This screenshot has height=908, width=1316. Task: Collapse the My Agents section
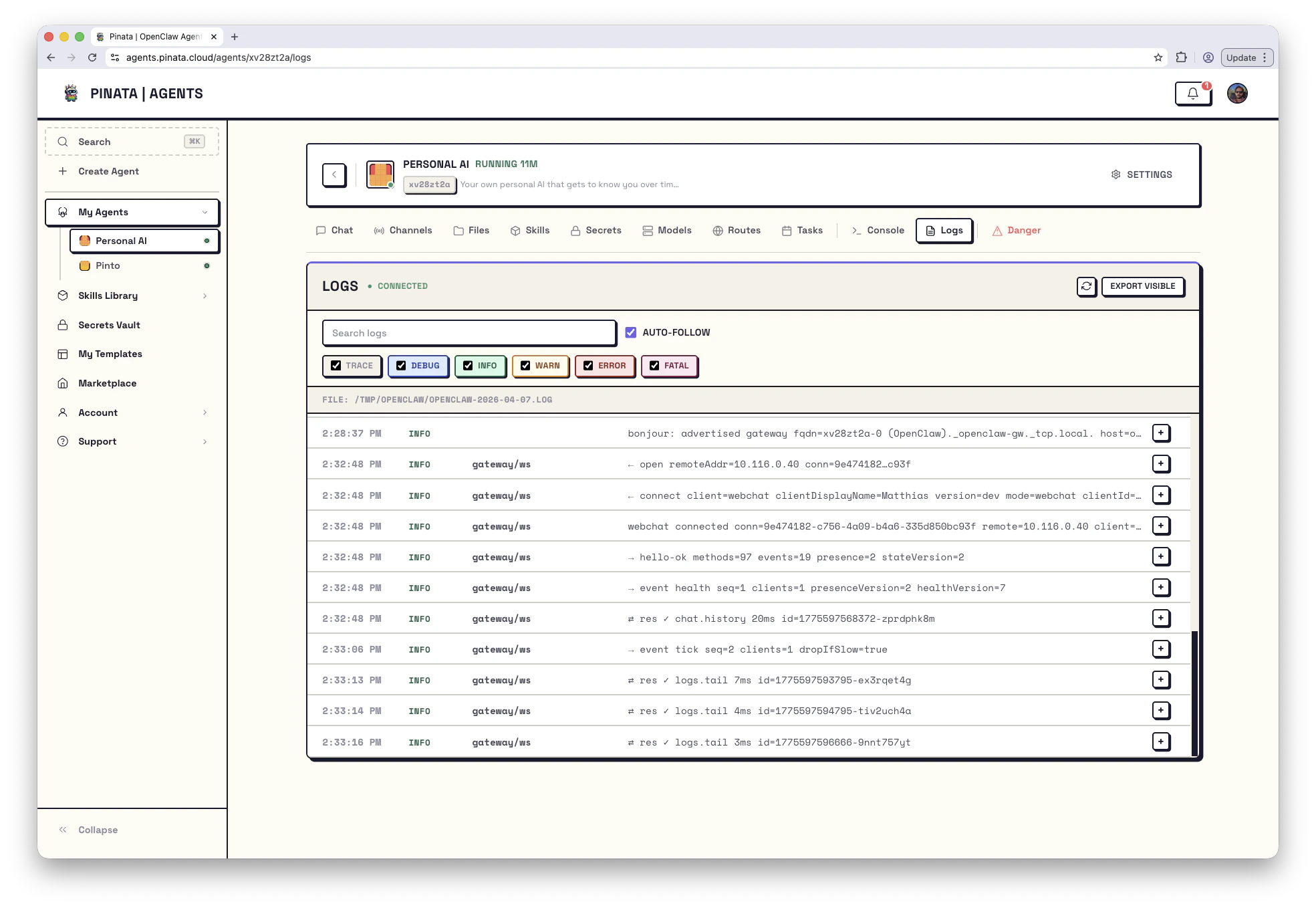pyautogui.click(x=205, y=212)
